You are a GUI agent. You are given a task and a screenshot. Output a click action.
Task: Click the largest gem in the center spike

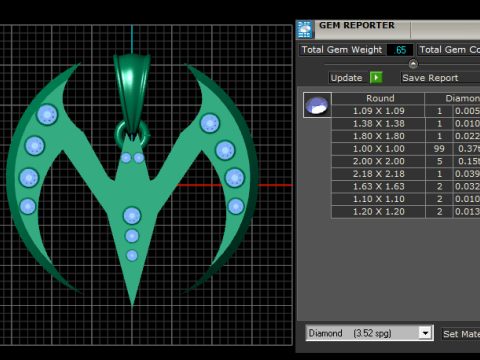pyautogui.click(x=132, y=215)
